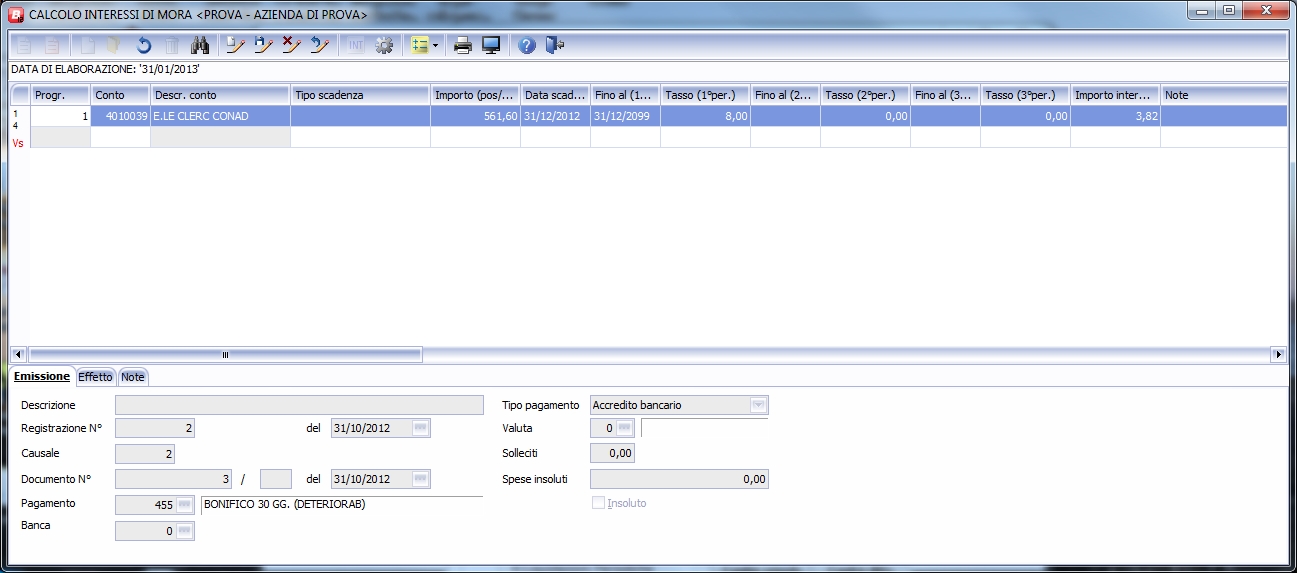Click the application icon in title bar
The image size is (1297, 573).
16,15
